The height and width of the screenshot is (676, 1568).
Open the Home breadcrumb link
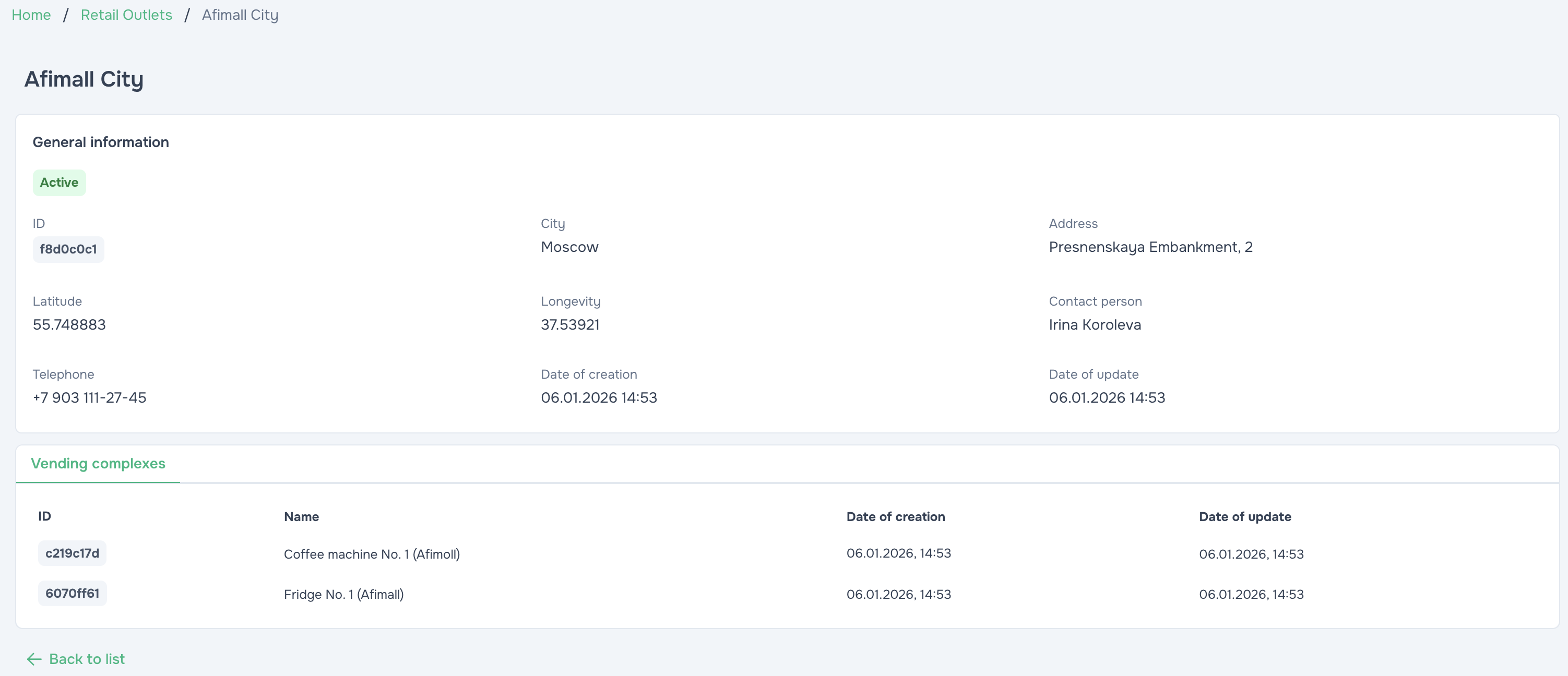[31, 15]
